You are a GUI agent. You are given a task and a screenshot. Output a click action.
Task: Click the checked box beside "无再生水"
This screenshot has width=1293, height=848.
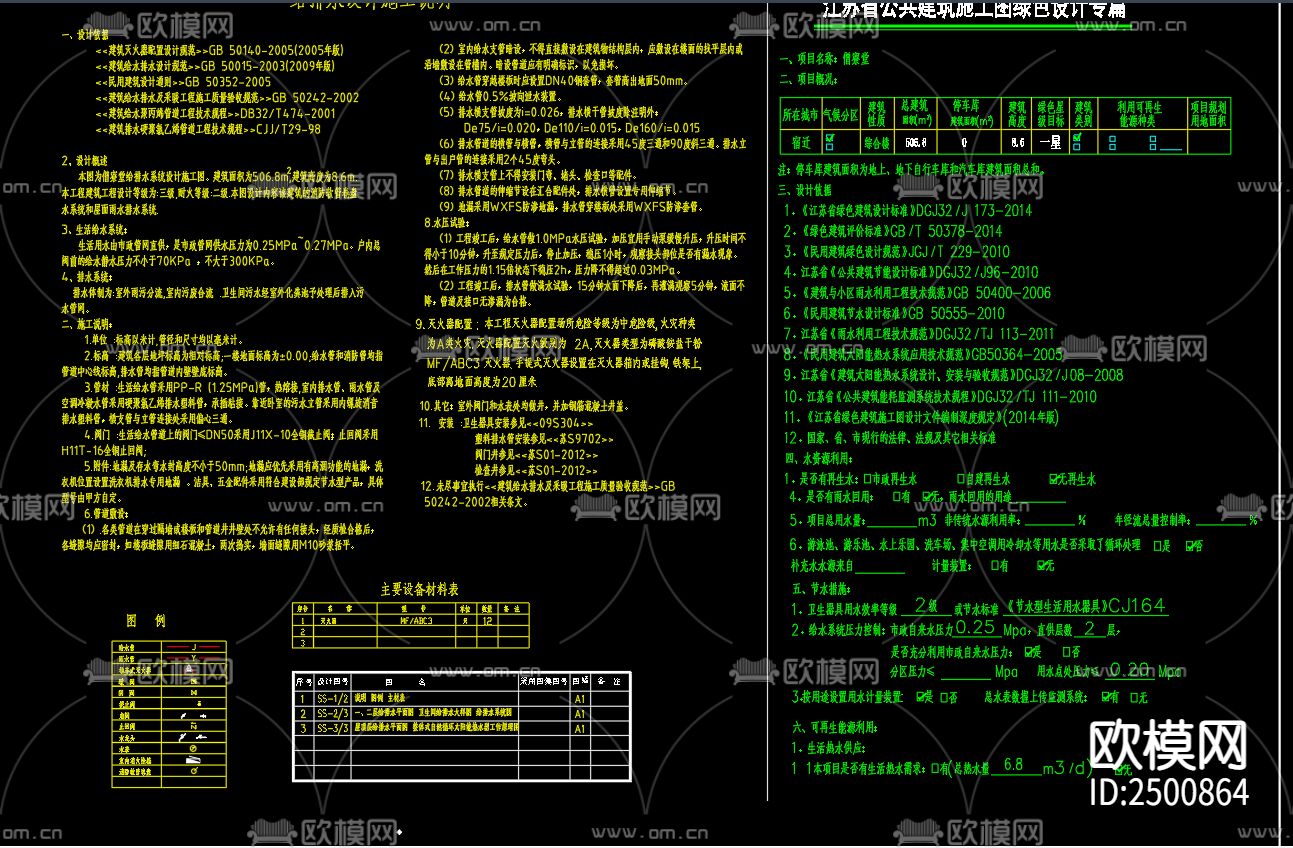pyautogui.click(x=1052, y=479)
